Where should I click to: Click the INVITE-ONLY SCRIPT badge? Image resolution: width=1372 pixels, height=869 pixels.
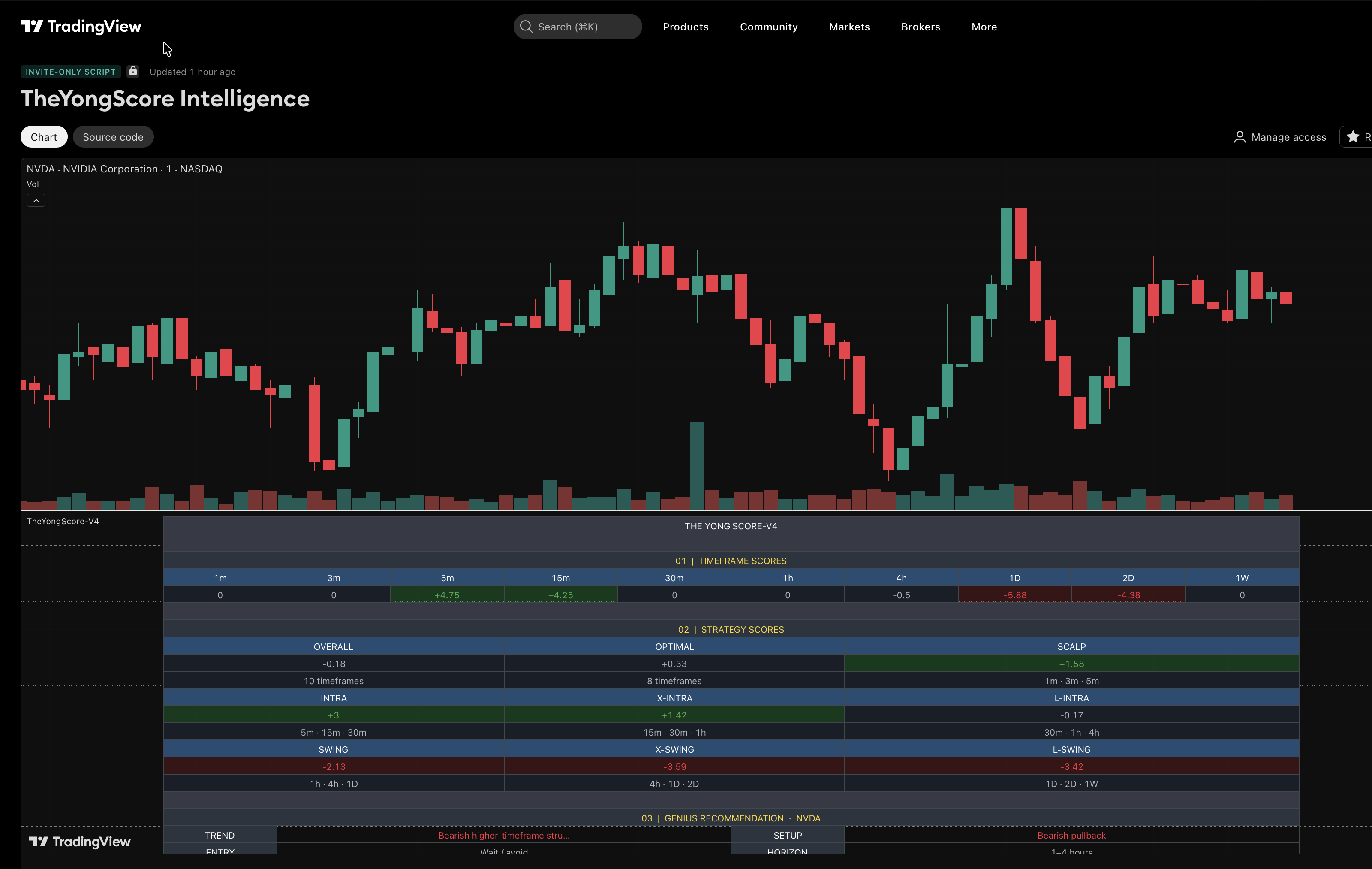coord(71,72)
